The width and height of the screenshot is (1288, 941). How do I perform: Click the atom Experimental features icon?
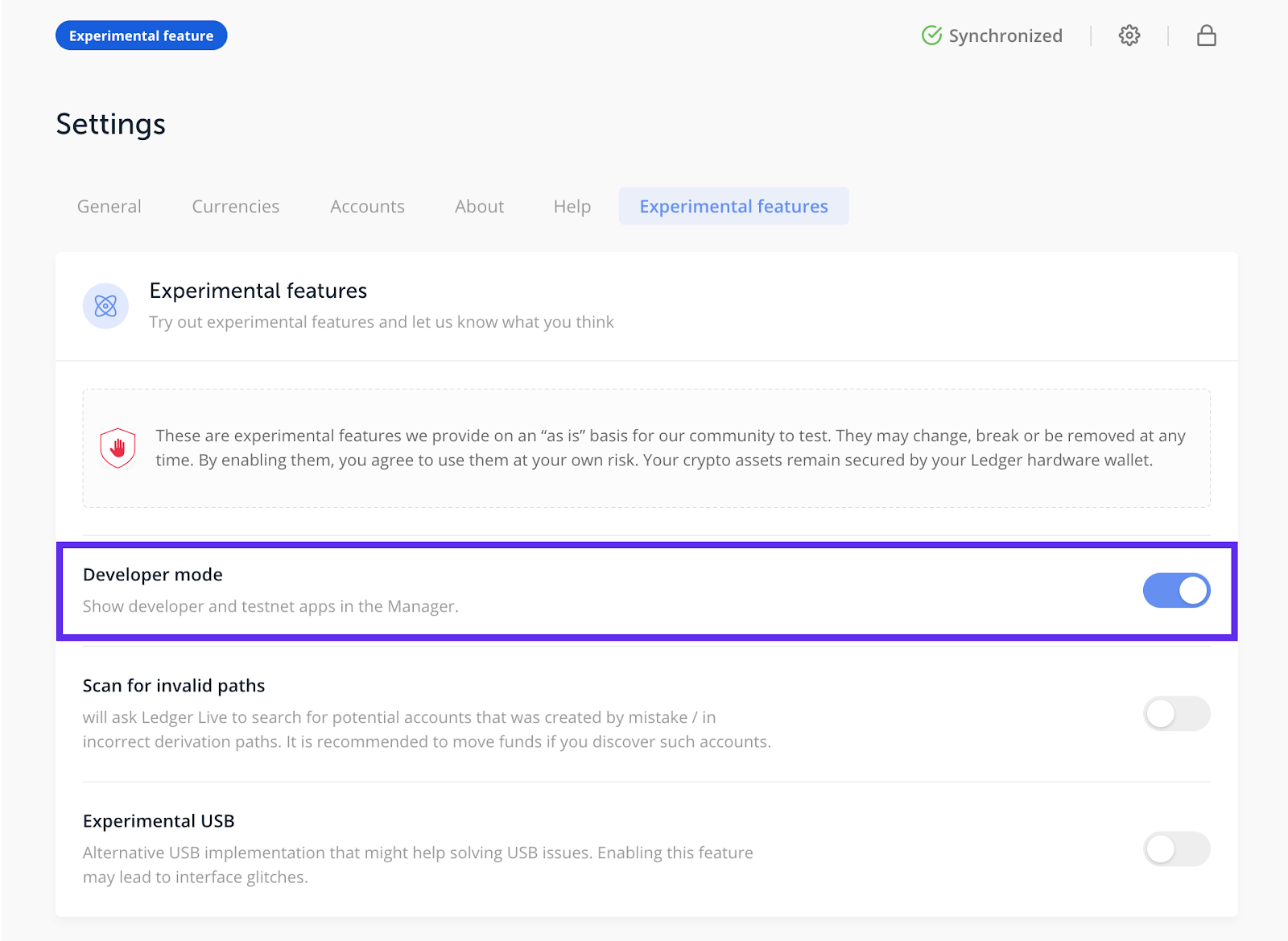(105, 306)
